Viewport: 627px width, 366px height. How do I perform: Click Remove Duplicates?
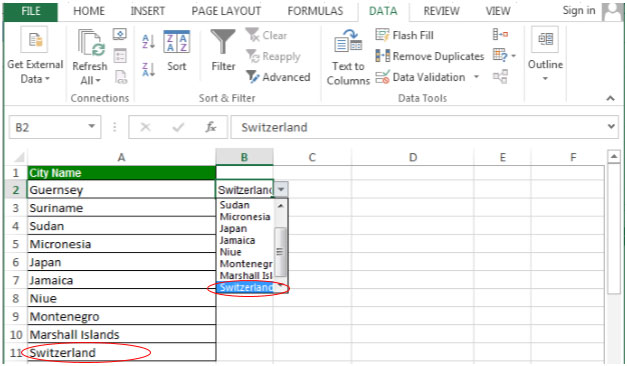429,56
